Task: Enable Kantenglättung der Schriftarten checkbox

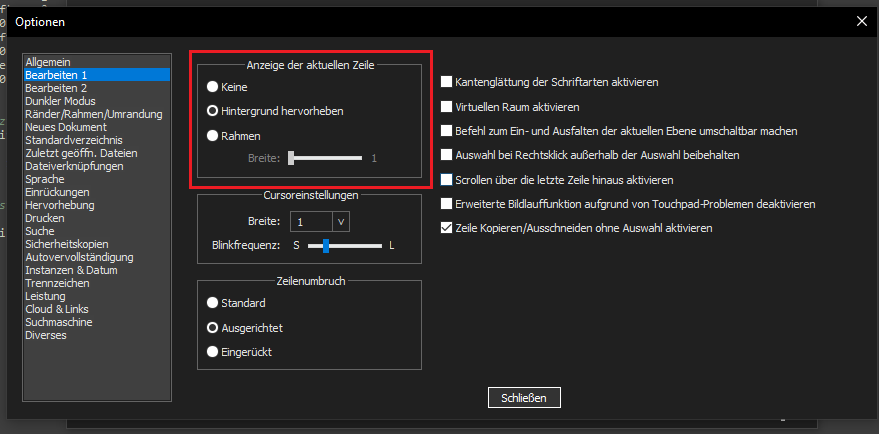Action: [x=446, y=82]
